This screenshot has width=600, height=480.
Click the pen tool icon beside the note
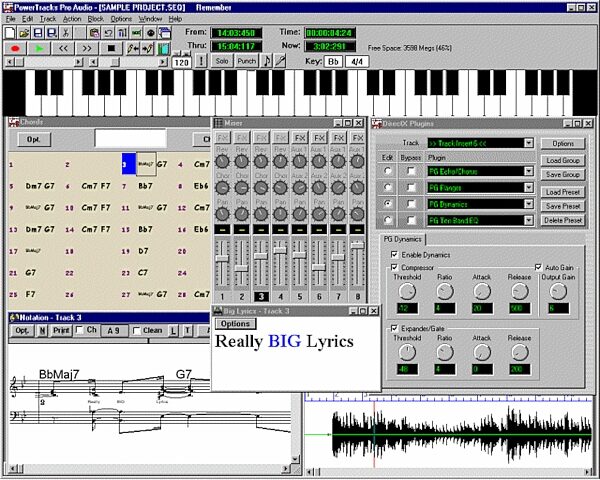pos(280,61)
